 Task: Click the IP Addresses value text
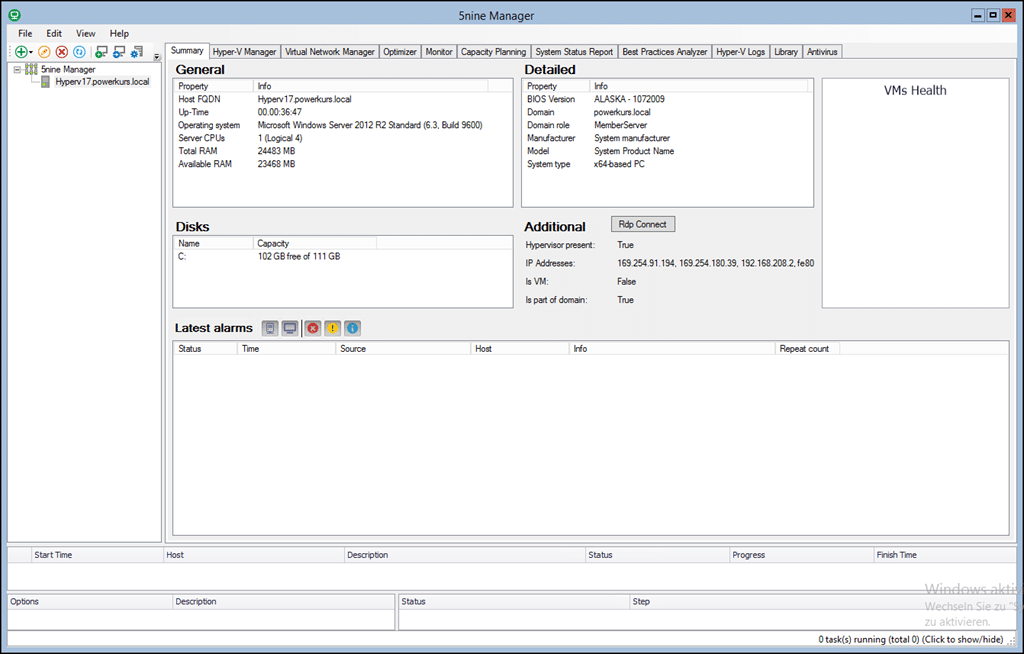(715, 263)
